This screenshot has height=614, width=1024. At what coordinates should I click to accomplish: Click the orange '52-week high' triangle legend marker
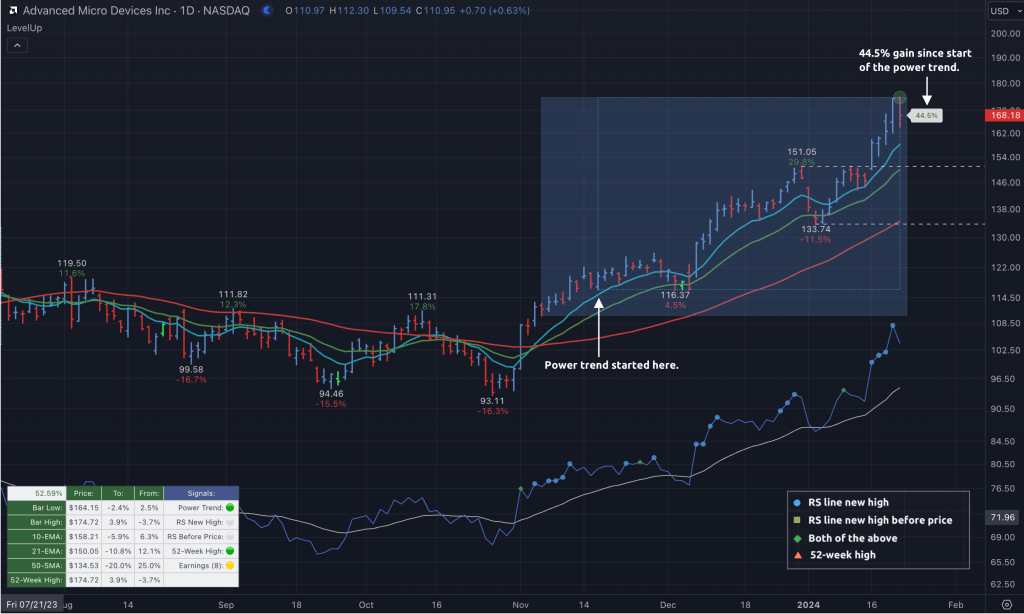(x=795, y=555)
